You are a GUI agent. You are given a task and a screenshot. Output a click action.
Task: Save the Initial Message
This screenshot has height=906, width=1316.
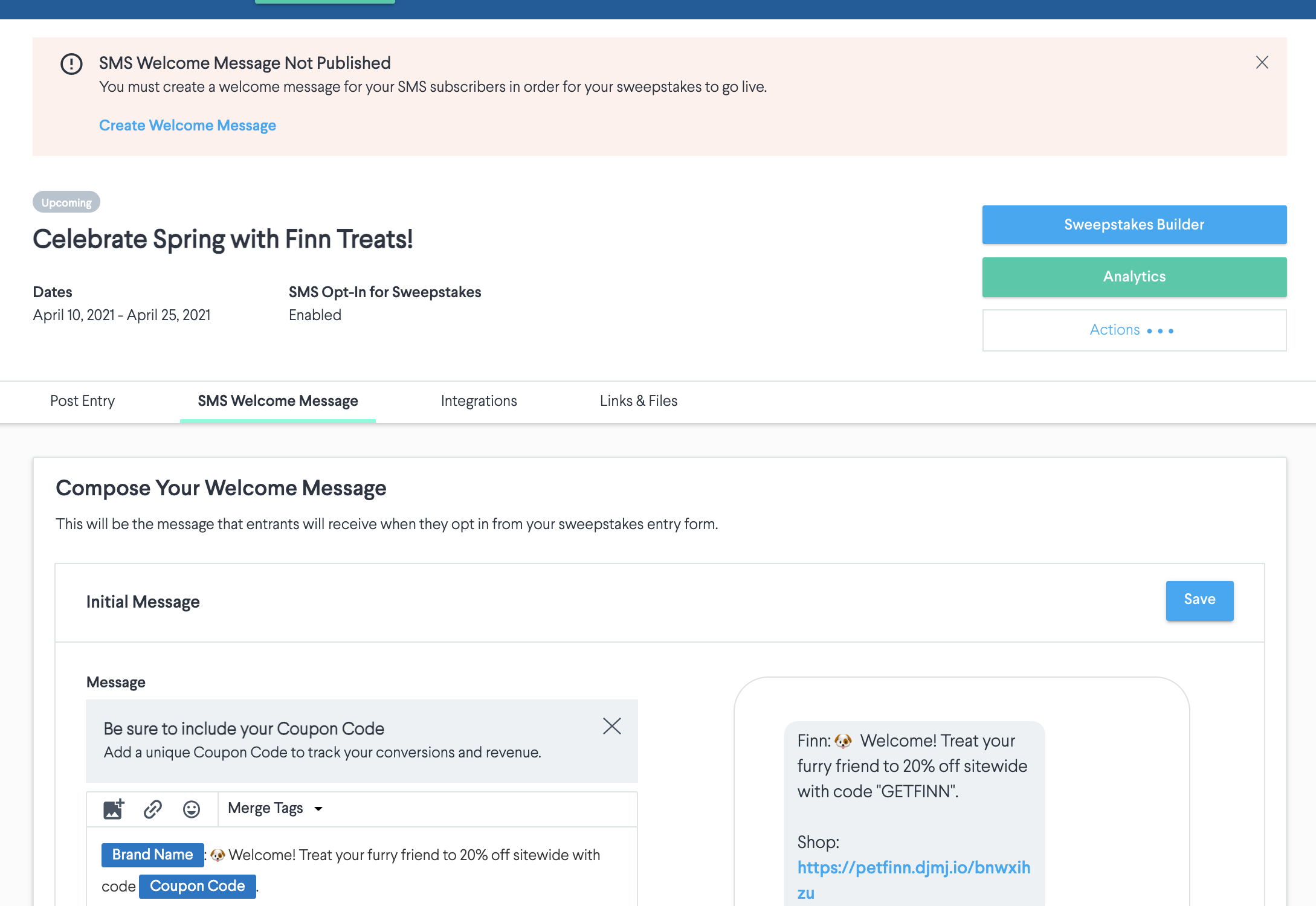(1199, 600)
